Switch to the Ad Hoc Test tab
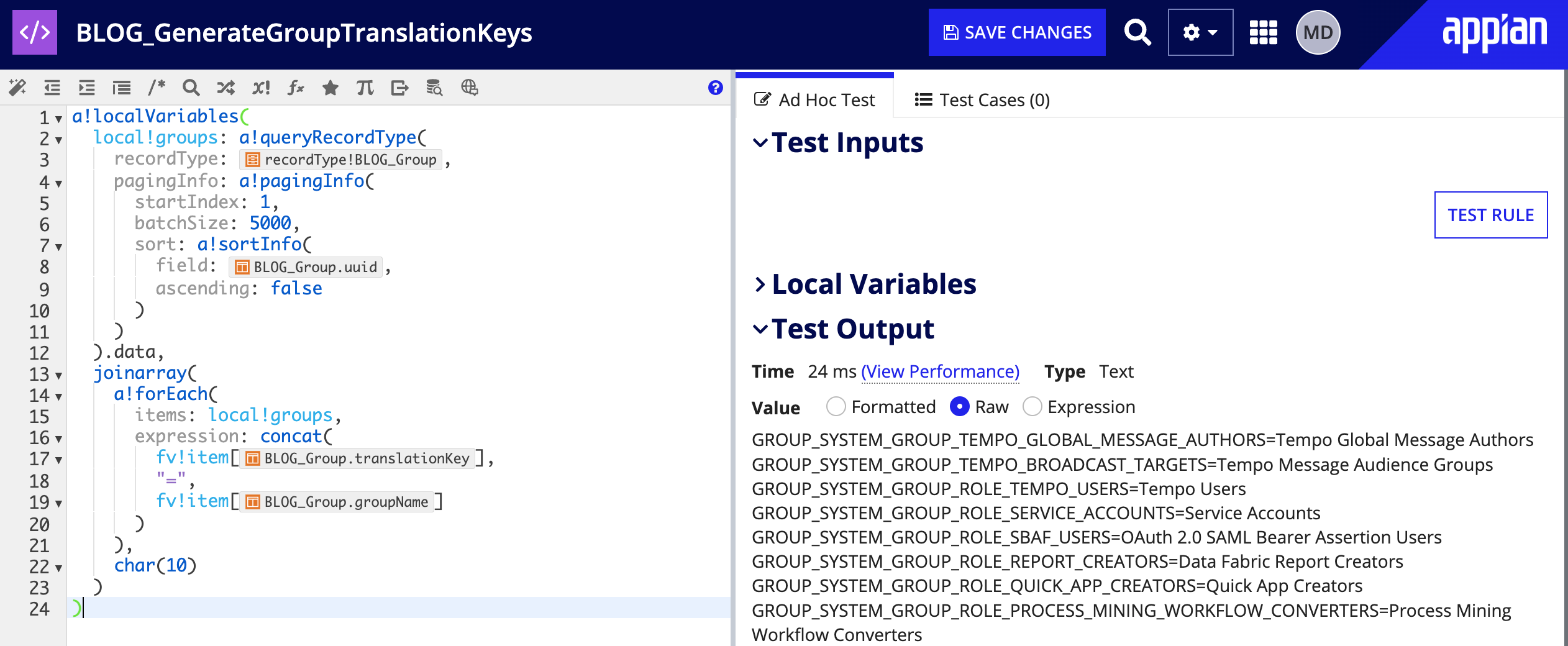1568x646 pixels. tap(814, 100)
